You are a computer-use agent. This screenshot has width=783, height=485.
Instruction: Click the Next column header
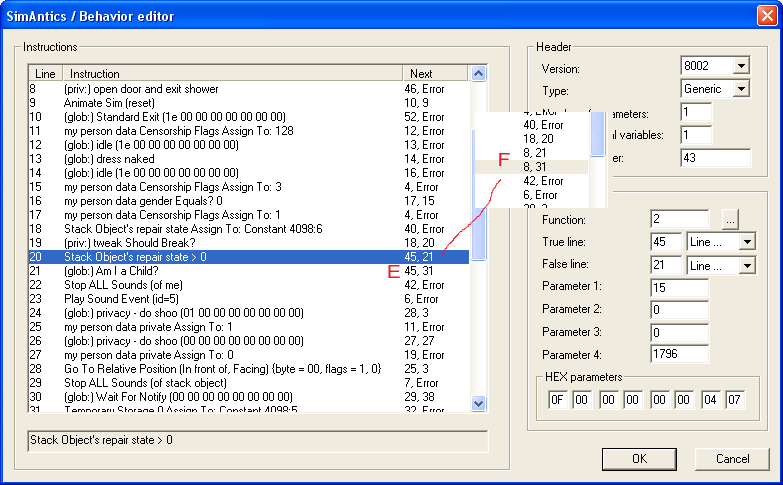435,73
